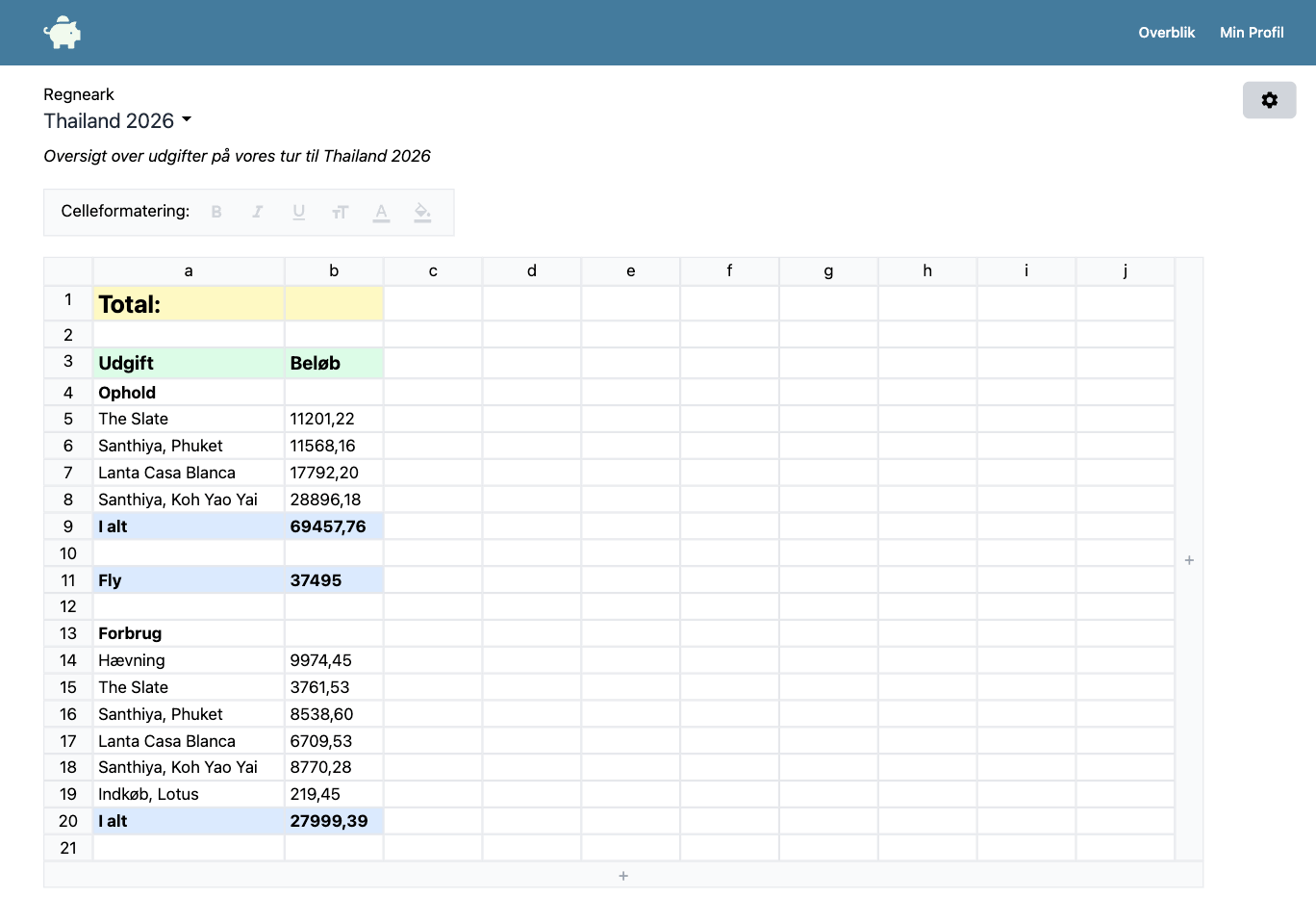
Task: Select column e header
Action: (x=630, y=271)
